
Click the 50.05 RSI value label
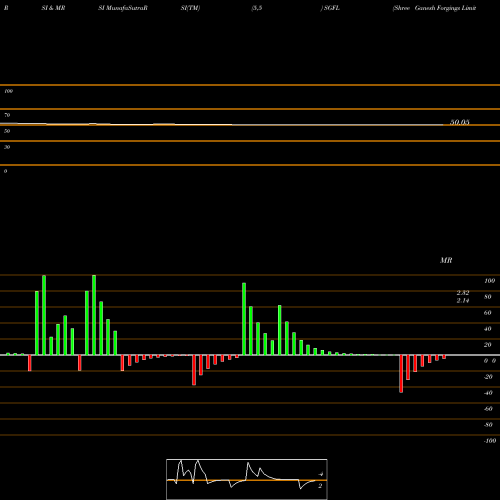[x=460, y=122]
